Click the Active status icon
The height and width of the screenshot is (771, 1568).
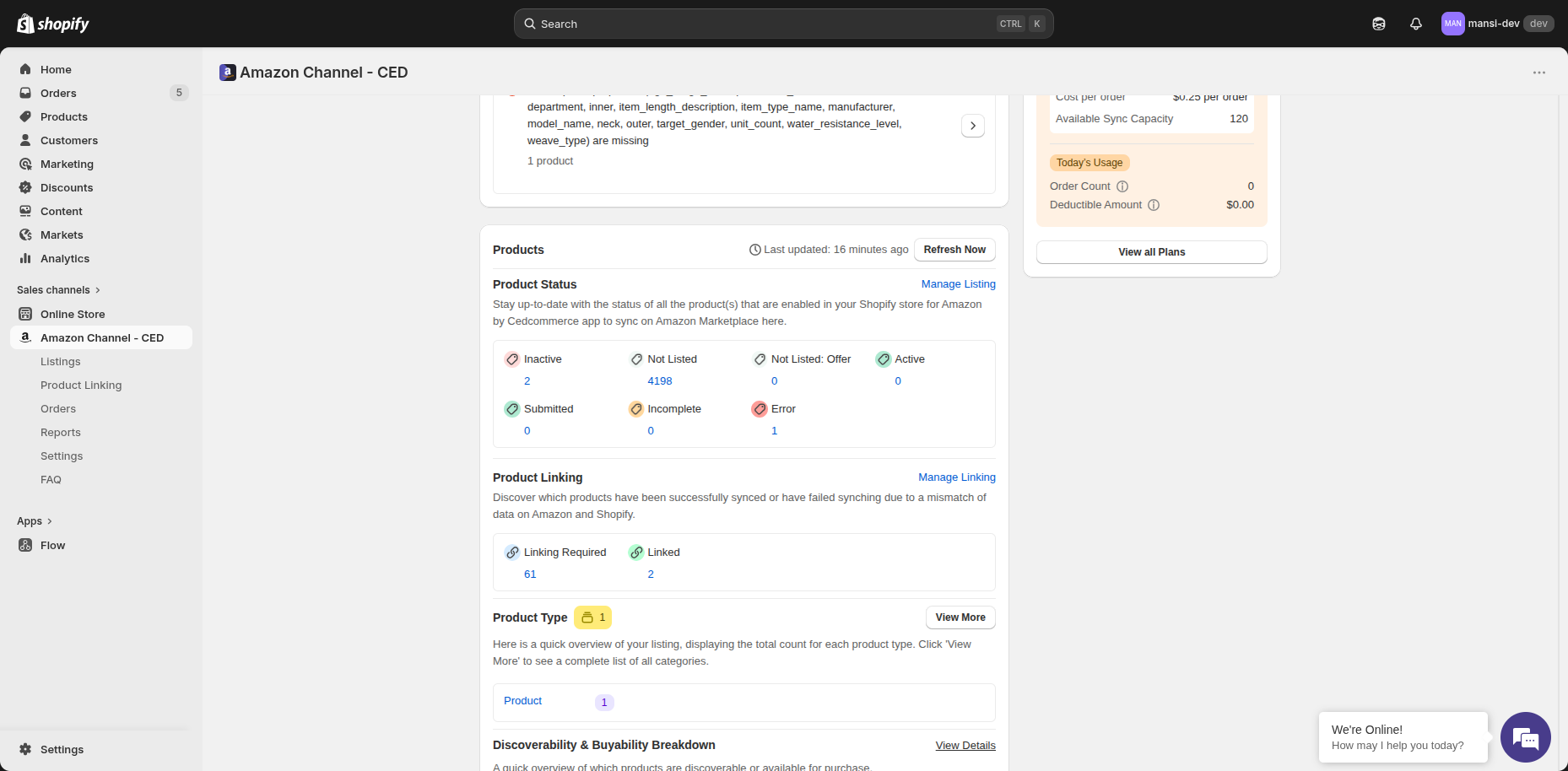coord(884,359)
